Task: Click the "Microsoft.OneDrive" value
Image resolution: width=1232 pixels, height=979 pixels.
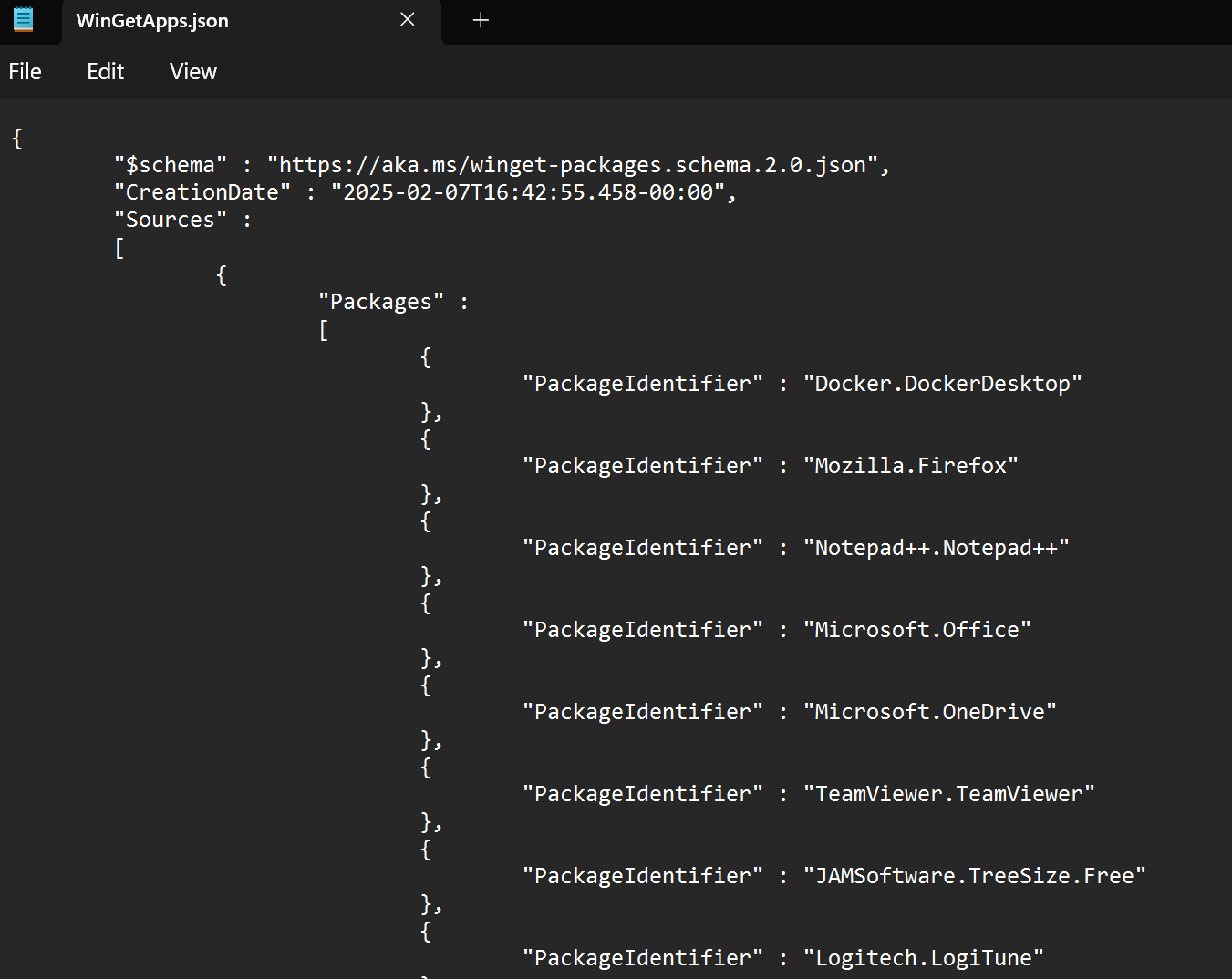Action: (930, 712)
